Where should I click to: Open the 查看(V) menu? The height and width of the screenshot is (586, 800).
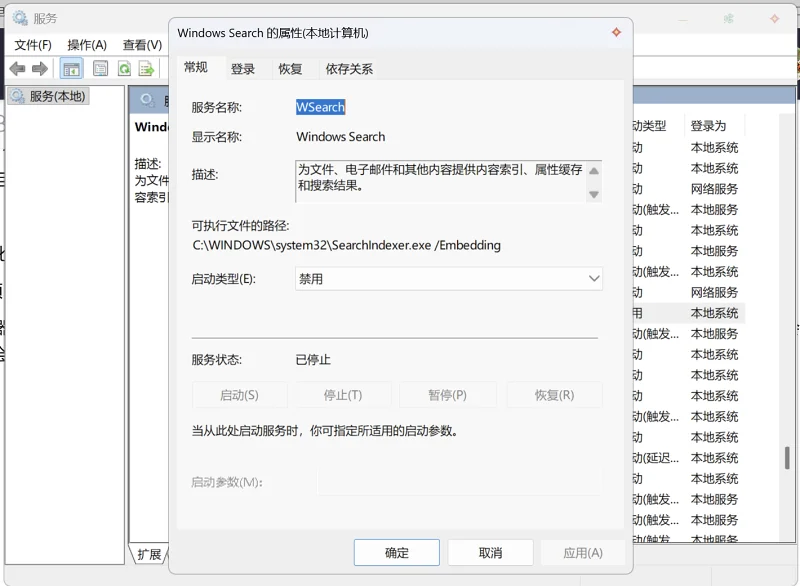(142, 45)
